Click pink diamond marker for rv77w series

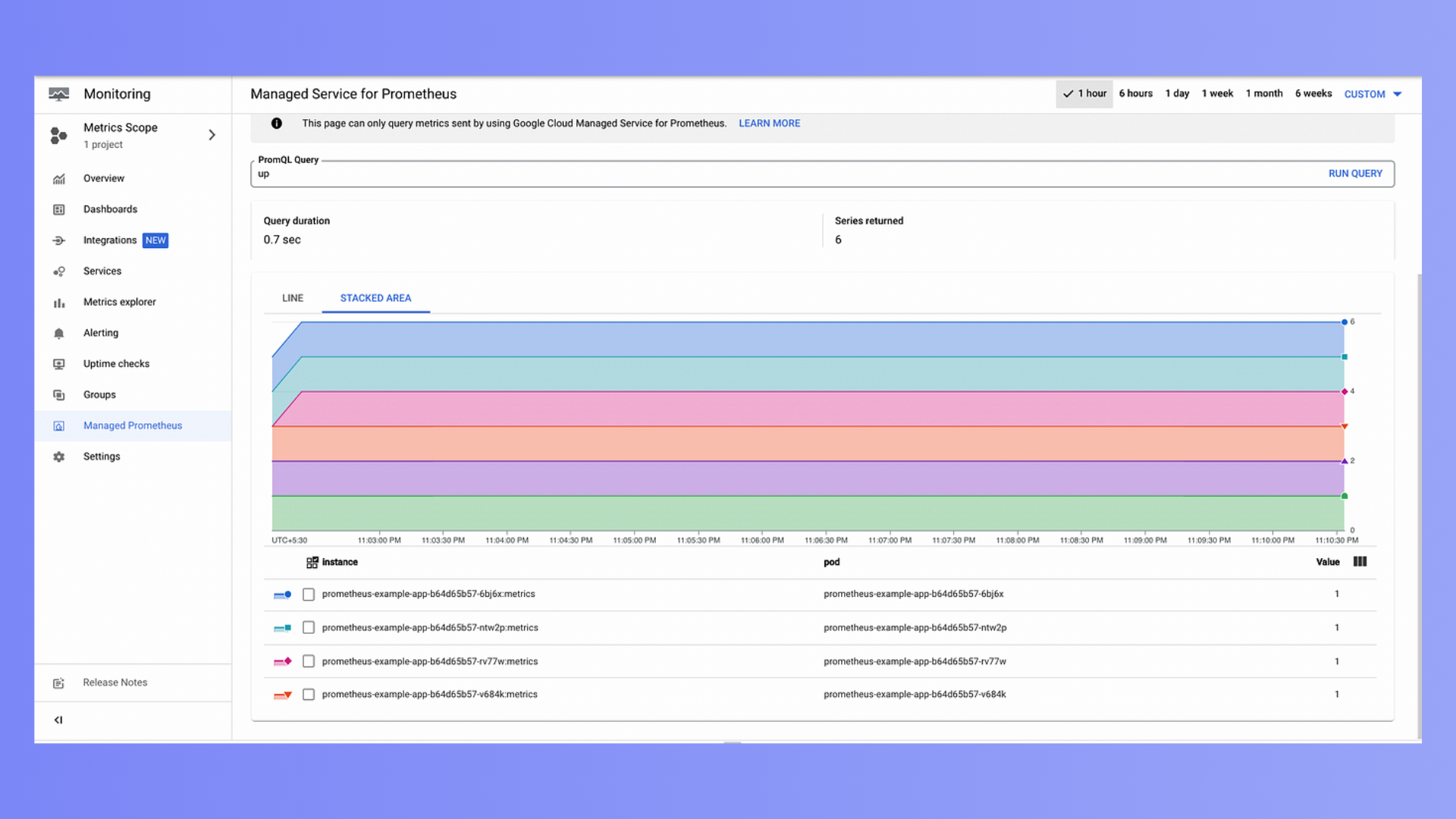(283, 661)
